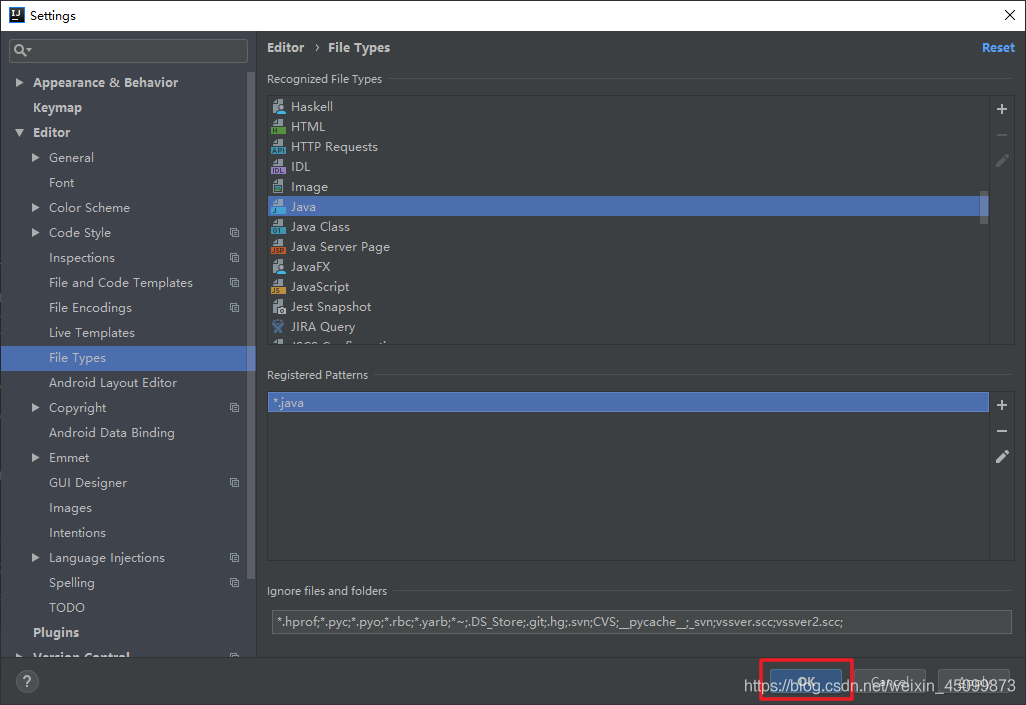This screenshot has height=705, width=1026.
Task: Collapse the Editor settings section
Action: click(19, 133)
